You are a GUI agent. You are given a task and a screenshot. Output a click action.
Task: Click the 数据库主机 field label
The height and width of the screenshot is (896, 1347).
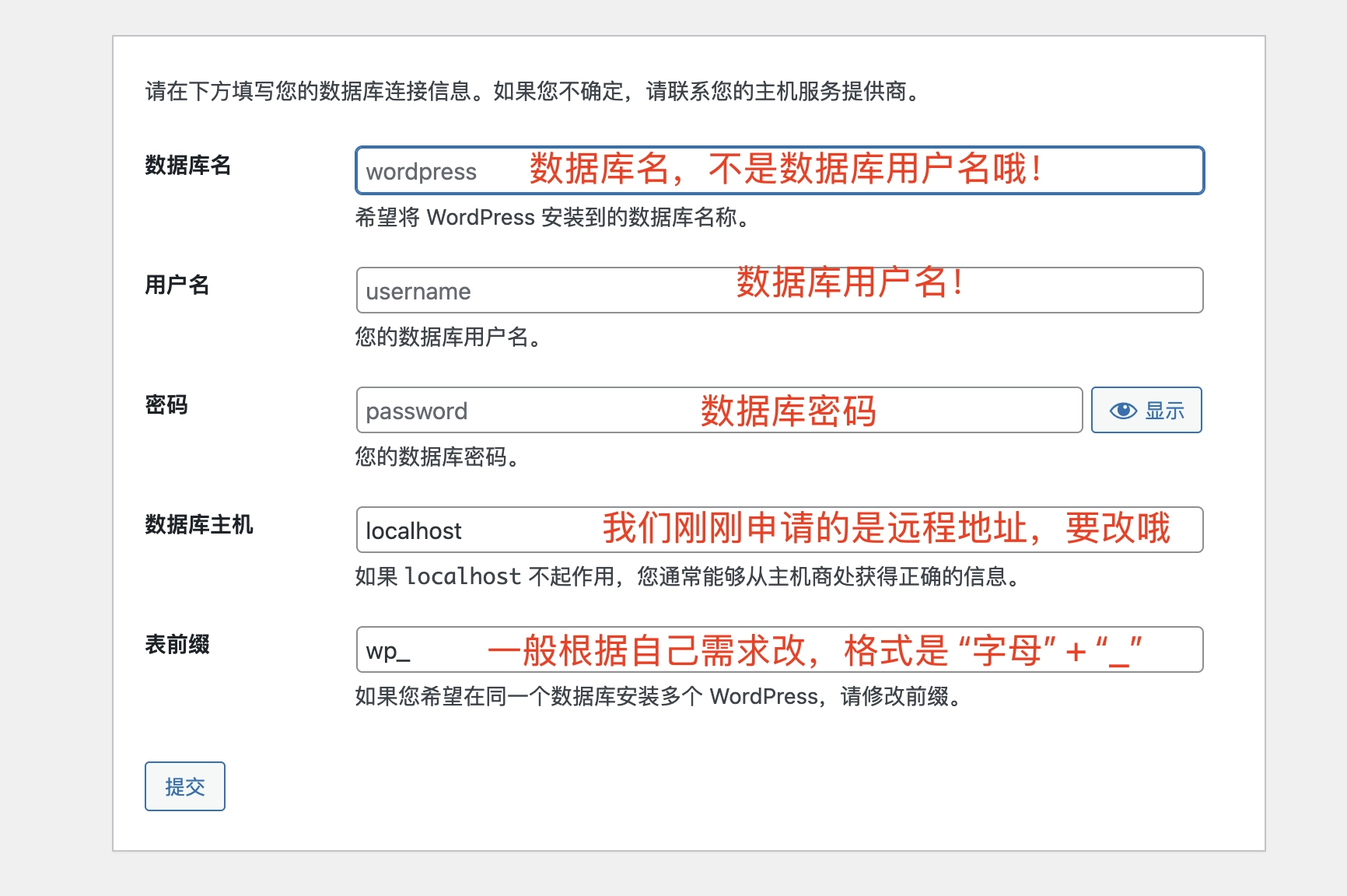[x=198, y=525]
